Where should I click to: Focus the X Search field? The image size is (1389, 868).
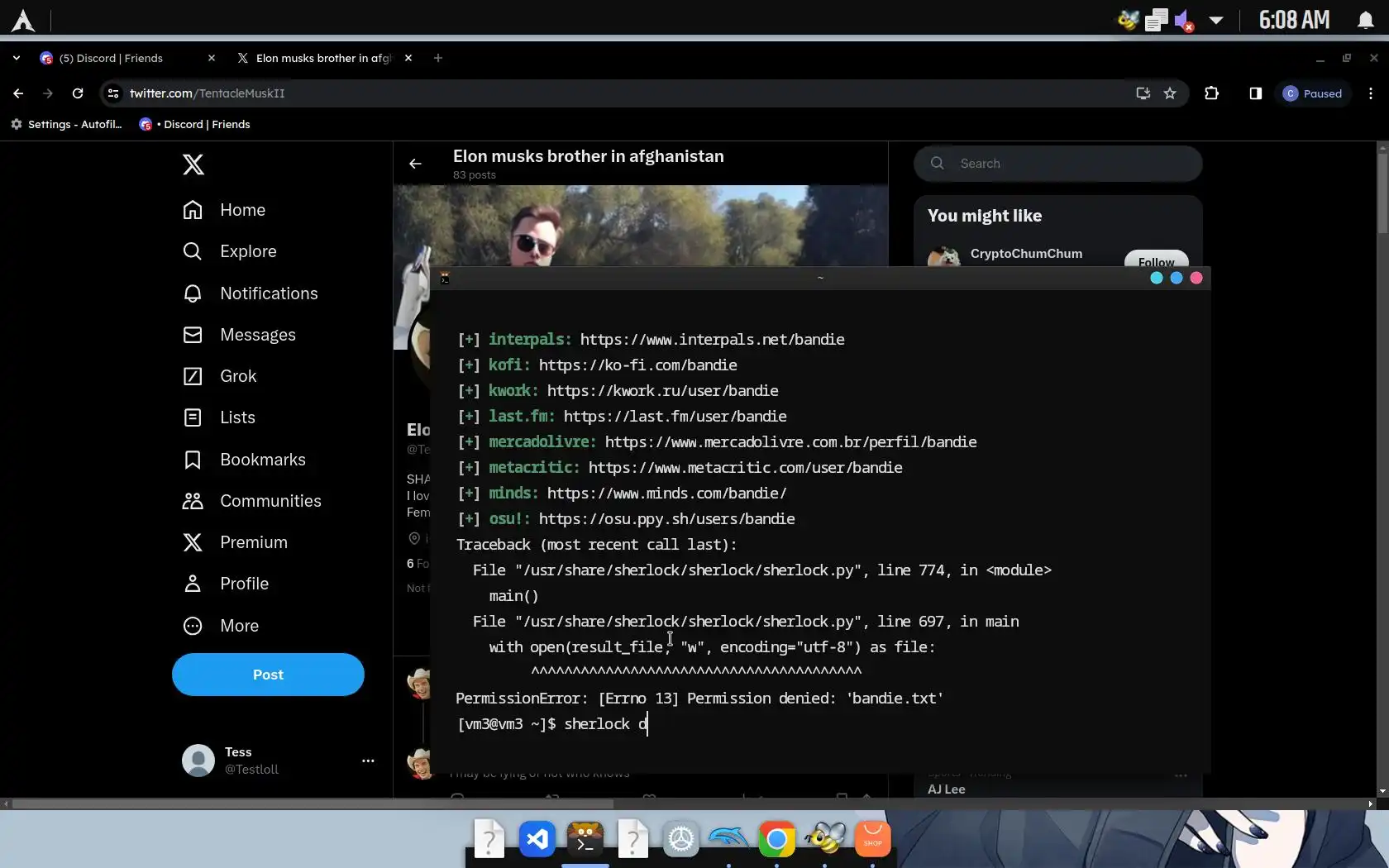[x=1058, y=164]
